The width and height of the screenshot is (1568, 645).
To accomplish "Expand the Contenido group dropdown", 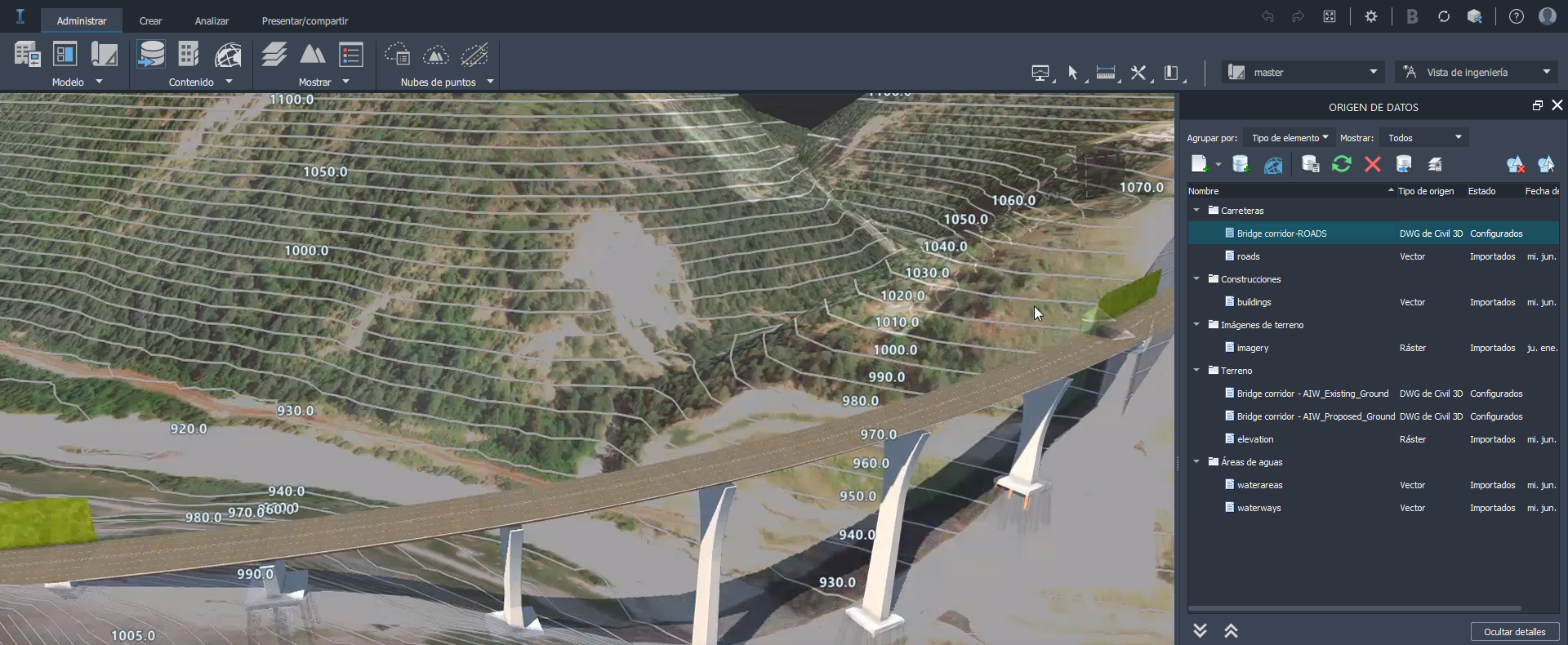I will [229, 82].
